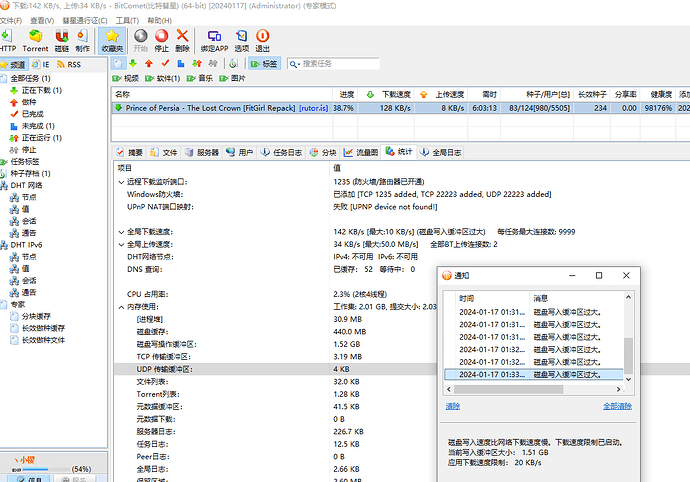Open the Comet Passport (彗星通行证) menu

[85, 21]
